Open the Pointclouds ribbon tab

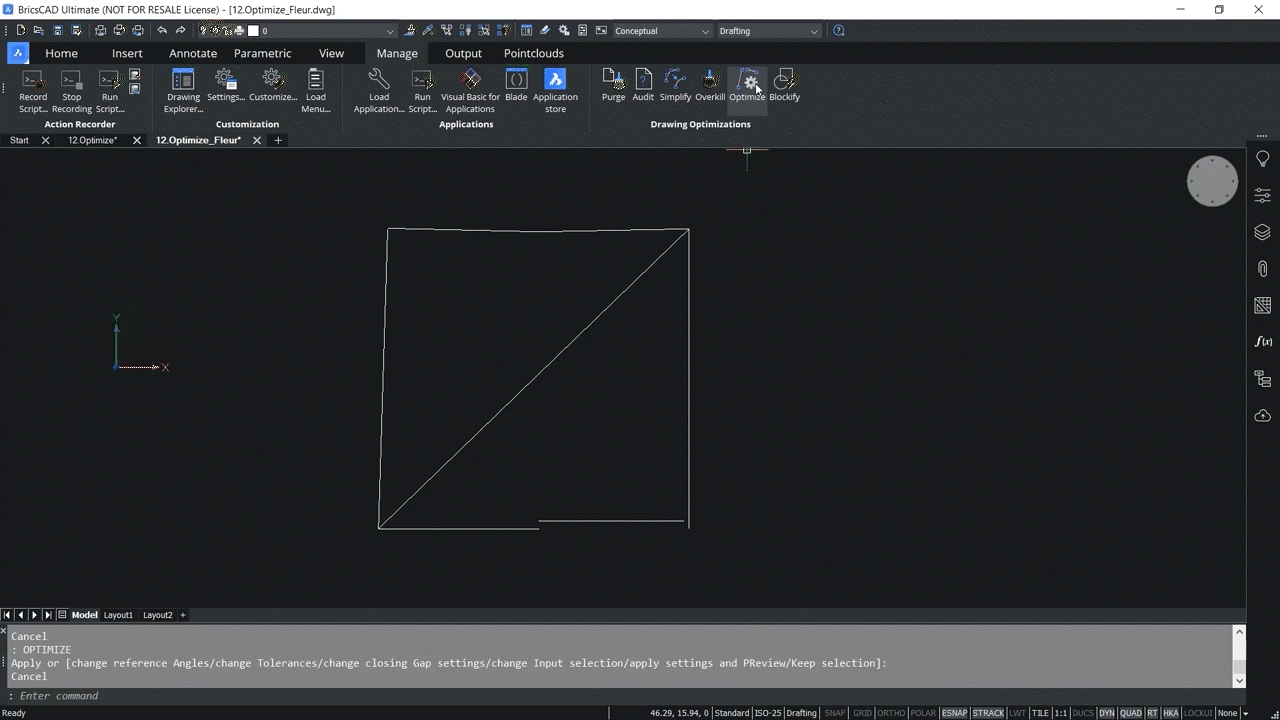(534, 53)
